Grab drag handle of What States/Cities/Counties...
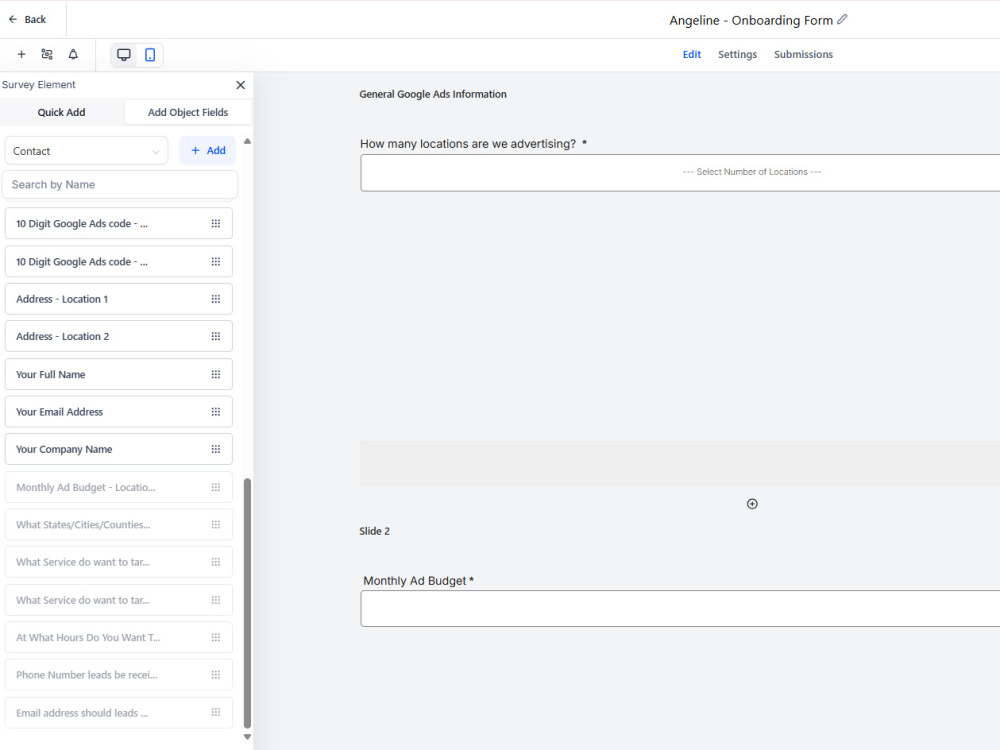 (x=216, y=524)
